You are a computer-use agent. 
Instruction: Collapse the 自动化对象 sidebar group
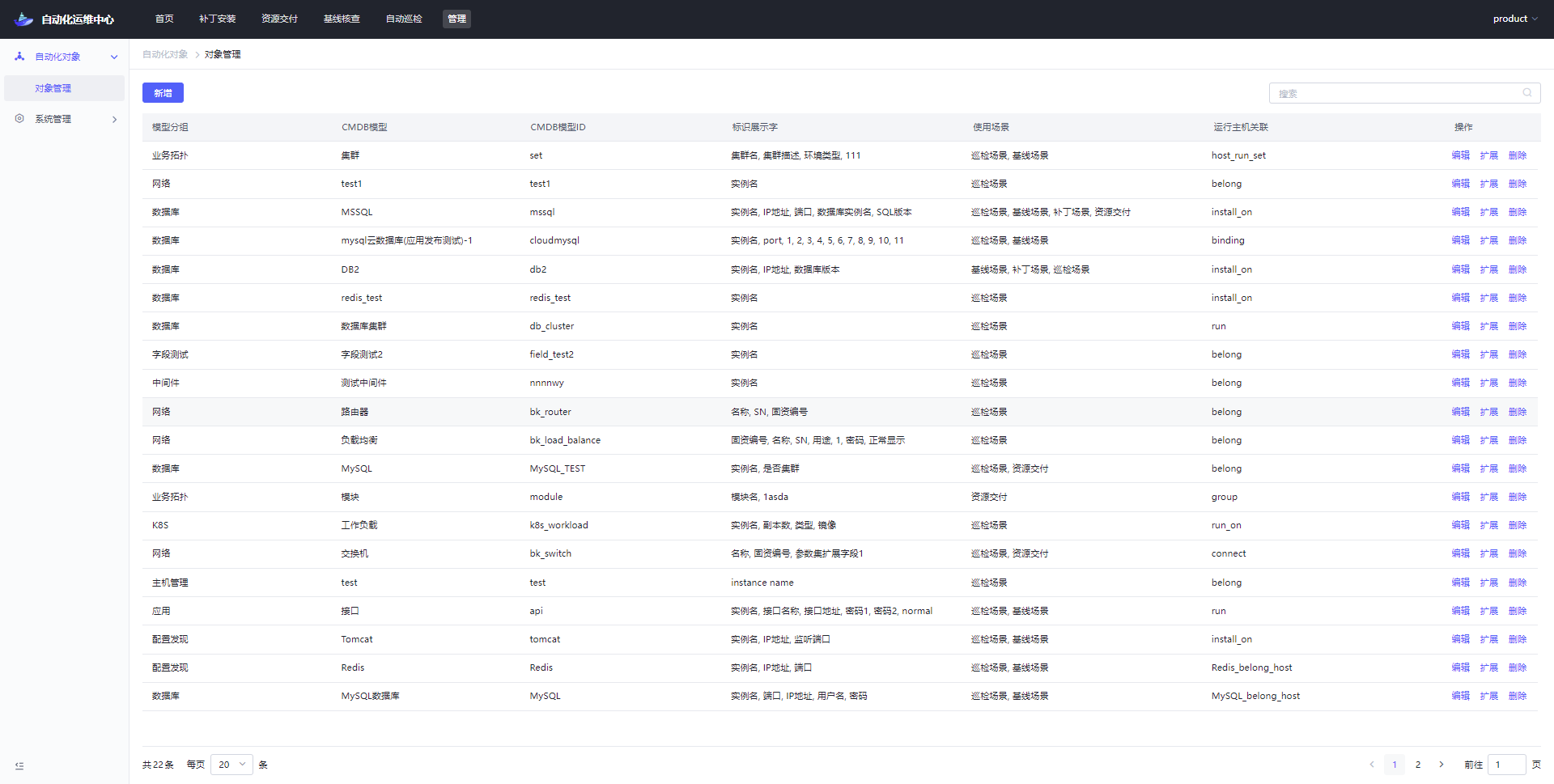pyautogui.click(x=114, y=57)
